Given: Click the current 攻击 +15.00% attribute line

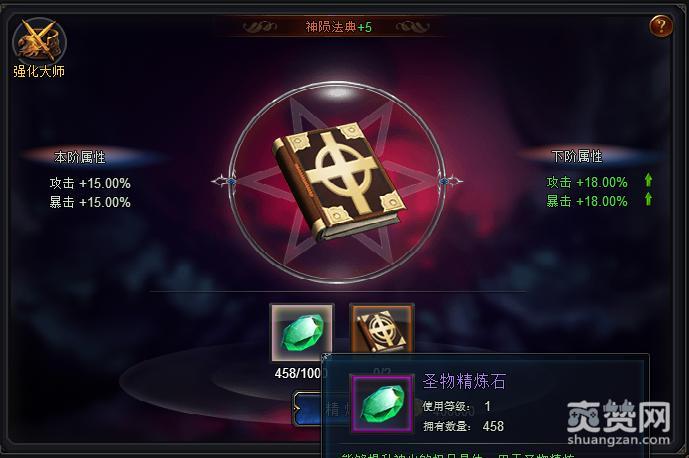Looking at the screenshot, I should coord(90,183).
